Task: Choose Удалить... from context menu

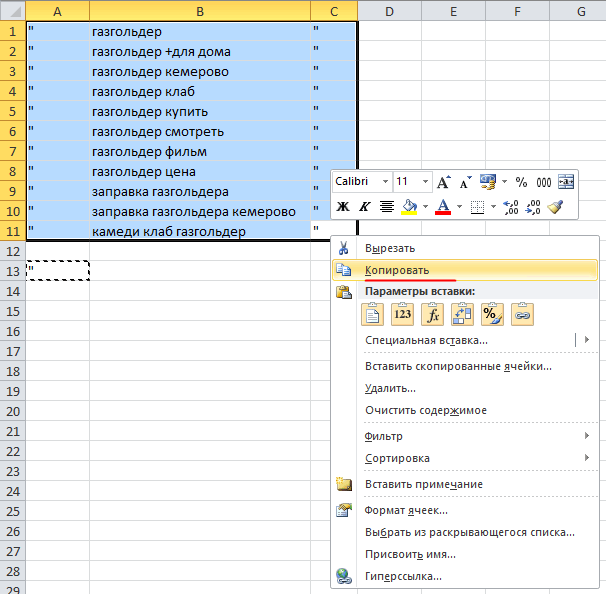Action: pos(465,388)
